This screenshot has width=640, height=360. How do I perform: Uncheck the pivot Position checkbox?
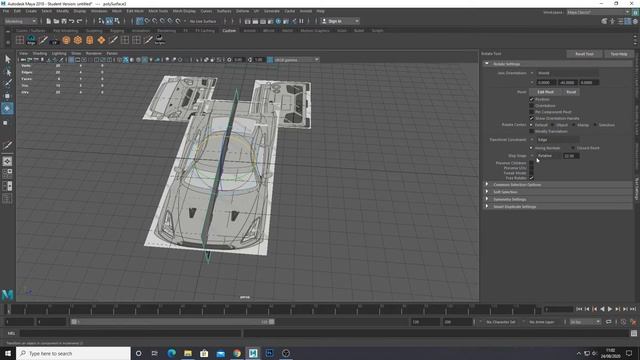pos(531,99)
